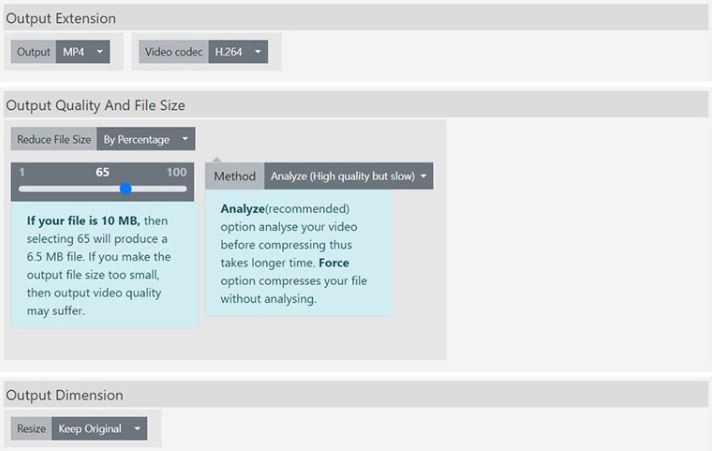Expand the Analyze method dropdown

(x=348, y=176)
